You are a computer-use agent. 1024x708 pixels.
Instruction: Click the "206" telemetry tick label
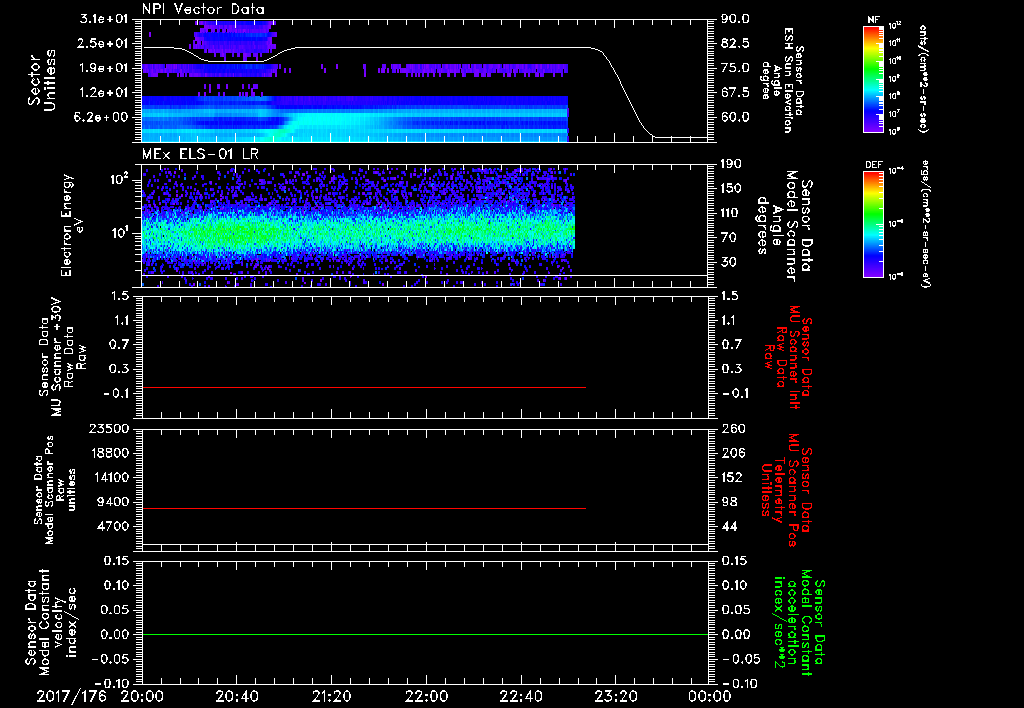(731, 453)
